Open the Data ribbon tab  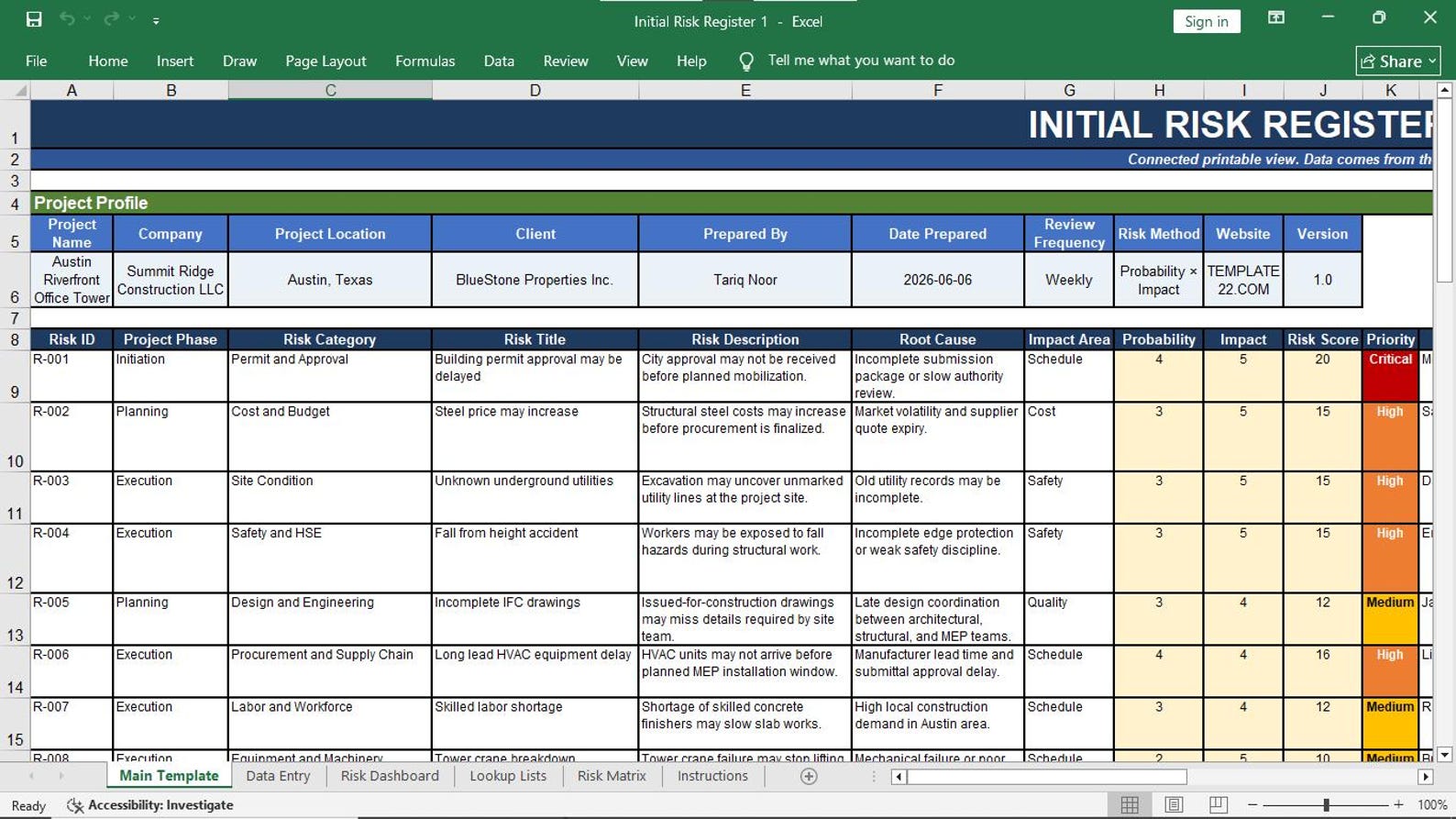[x=499, y=61]
